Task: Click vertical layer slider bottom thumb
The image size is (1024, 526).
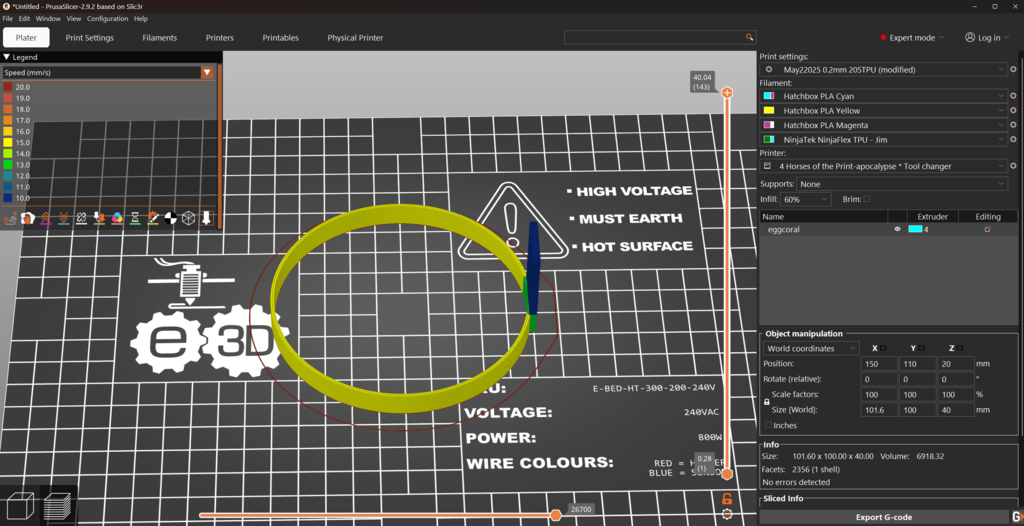Action: [727, 473]
